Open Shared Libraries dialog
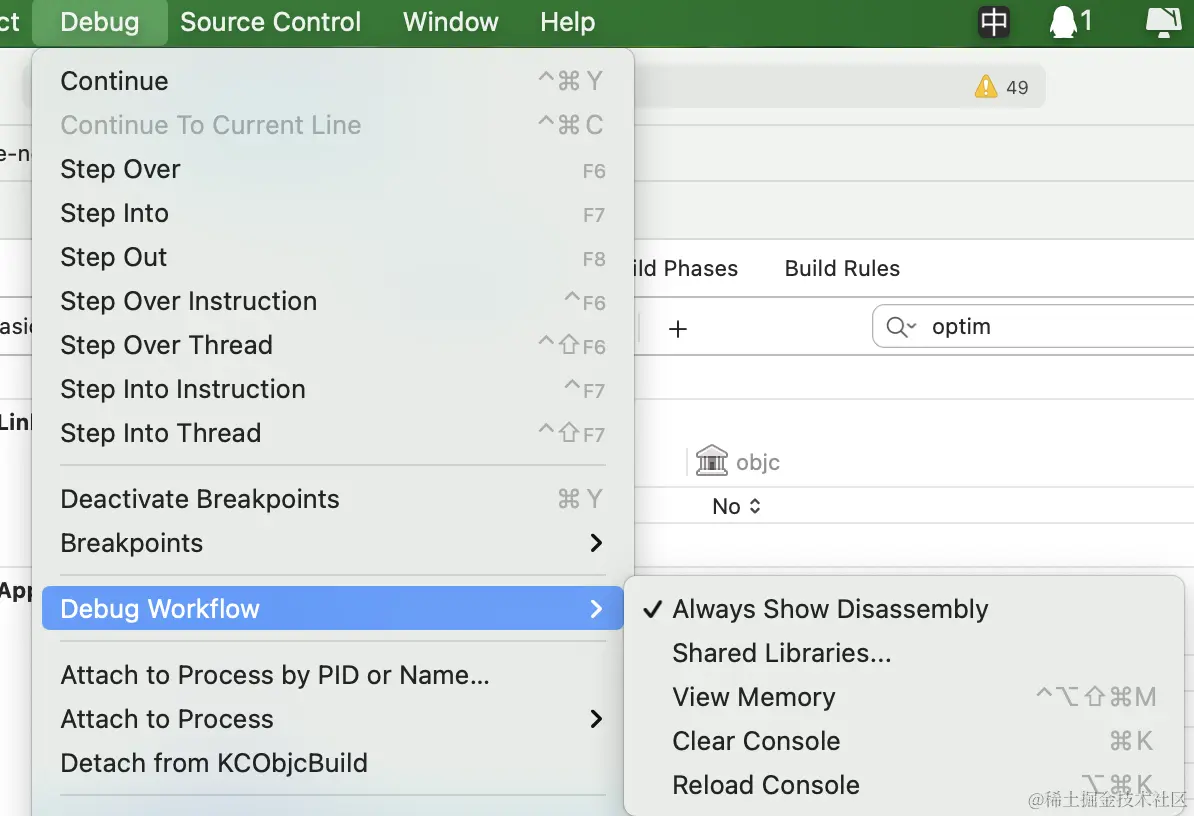 (781, 653)
